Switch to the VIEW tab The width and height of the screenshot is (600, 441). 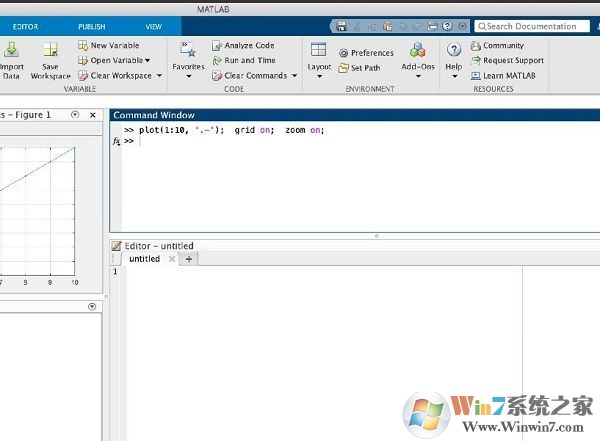153,26
